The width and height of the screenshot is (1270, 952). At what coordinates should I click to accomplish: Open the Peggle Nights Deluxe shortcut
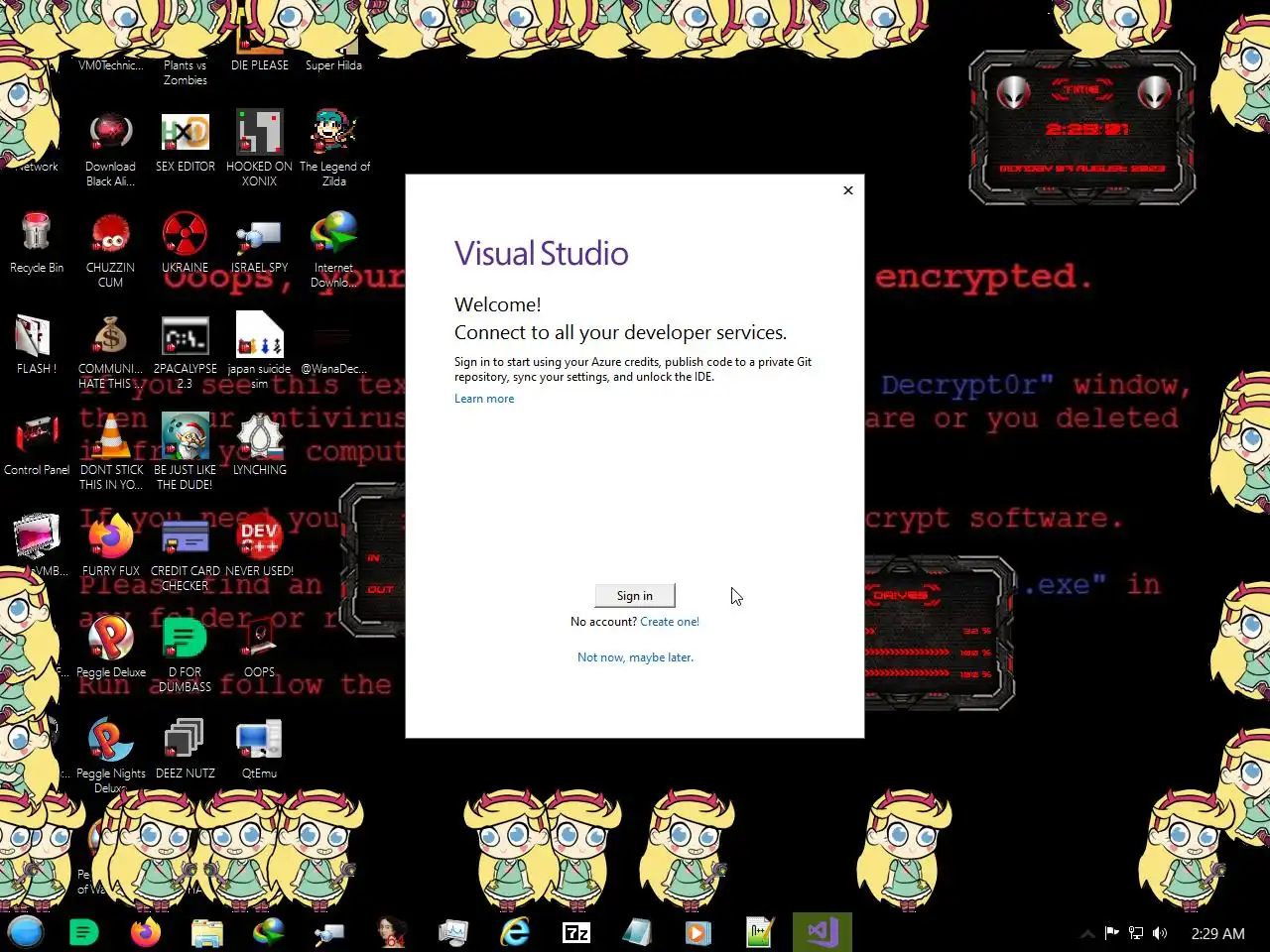coord(110,756)
